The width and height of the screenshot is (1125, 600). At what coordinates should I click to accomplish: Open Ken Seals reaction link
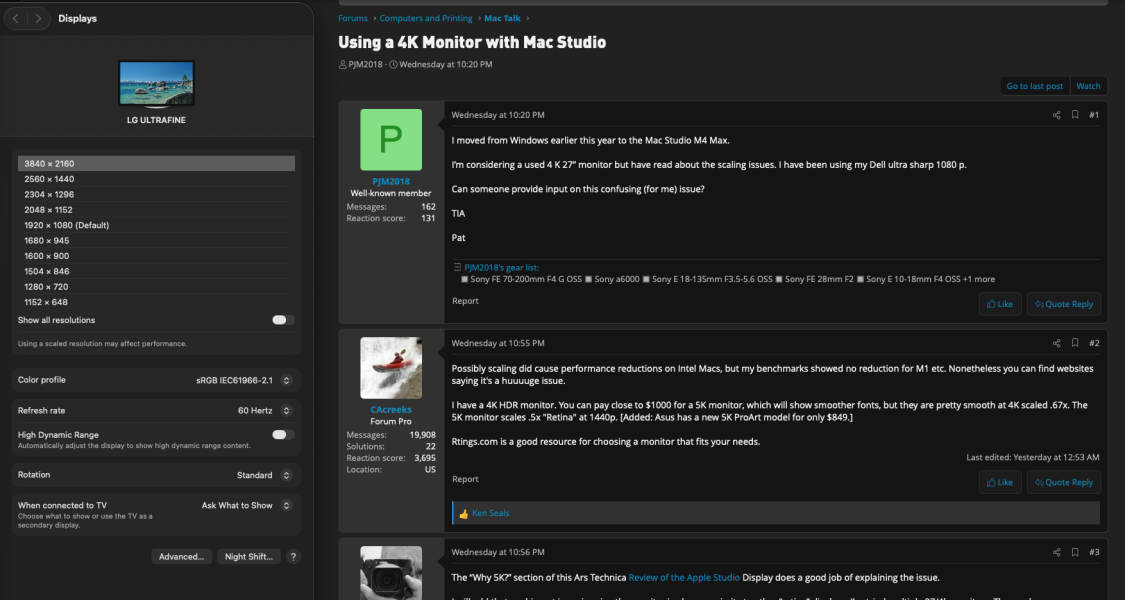491,513
